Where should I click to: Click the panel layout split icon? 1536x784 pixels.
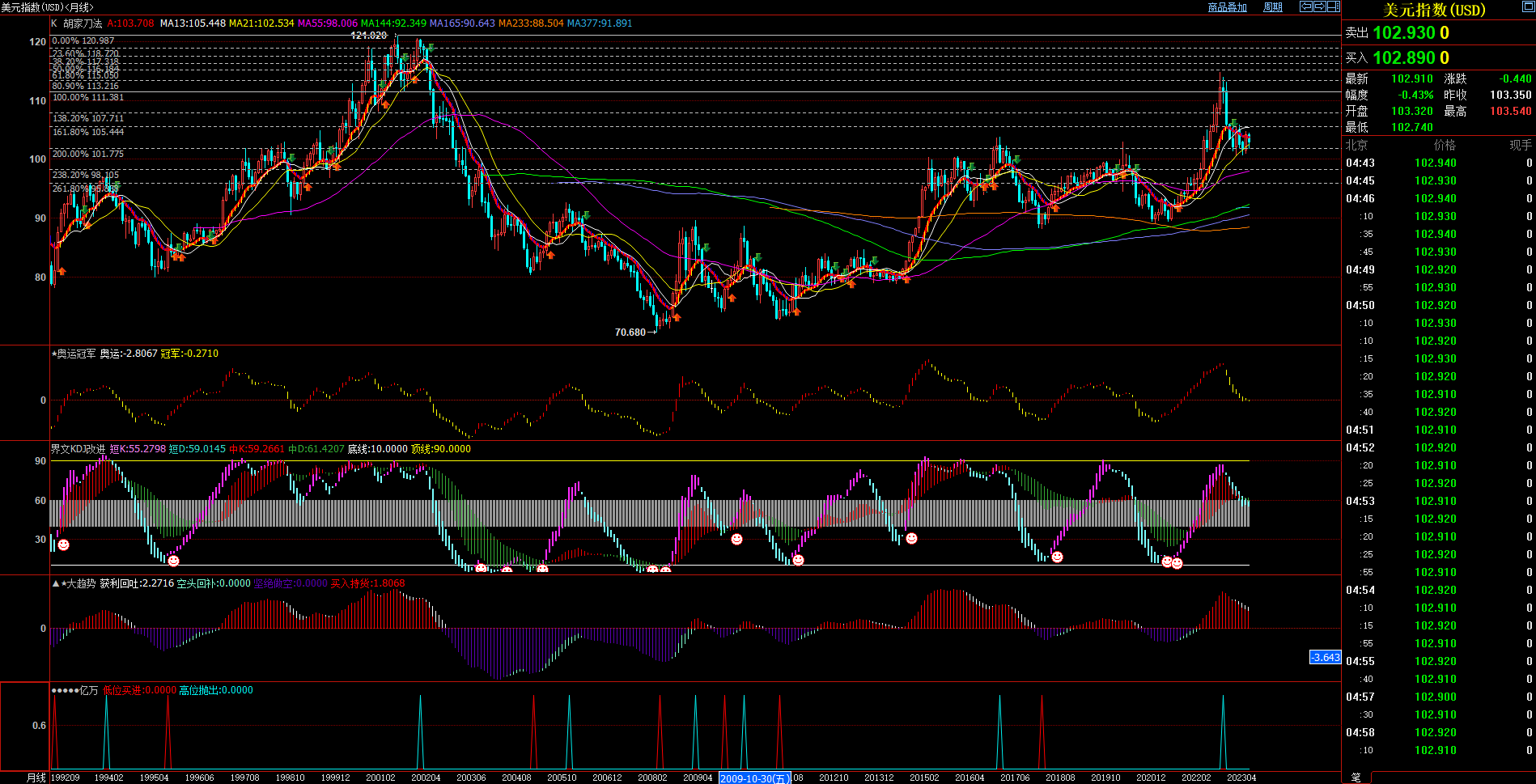pyautogui.click(x=1333, y=6)
